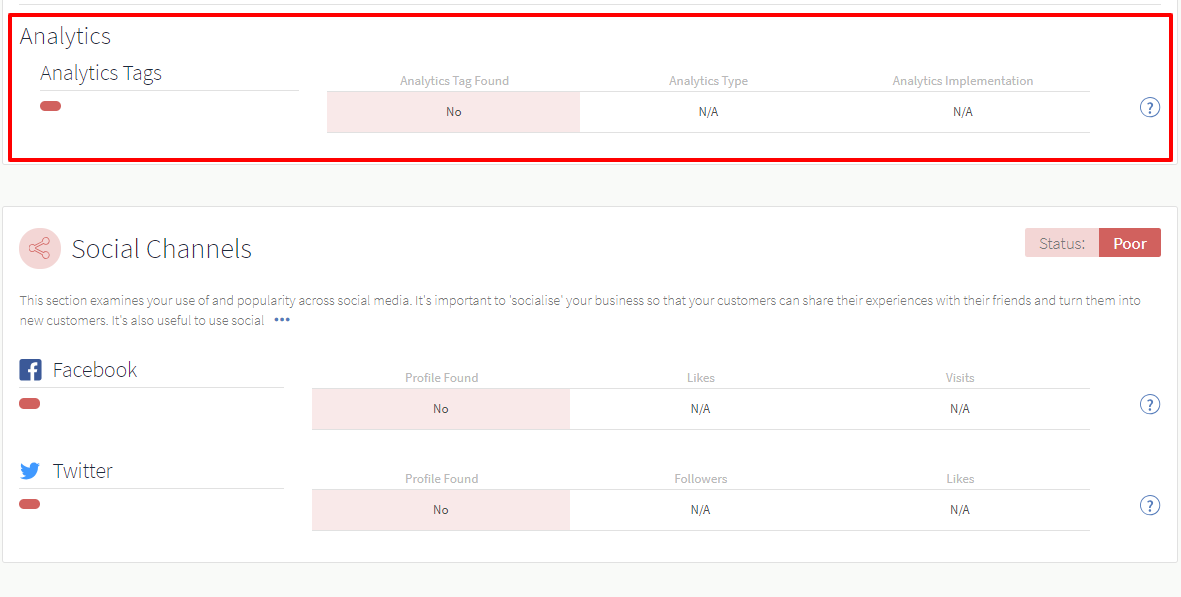Select the Analytics Tag Found 'No' cell
Image resolution: width=1181 pixels, height=597 pixels.
click(453, 112)
